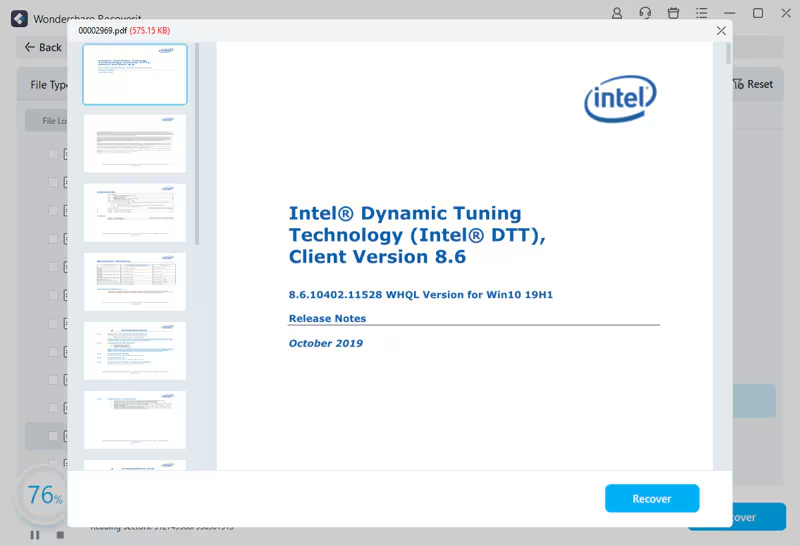This screenshot has width=800, height=546.
Task: Close the PDF preview dialog
Action: pyautogui.click(x=721, y=31)
